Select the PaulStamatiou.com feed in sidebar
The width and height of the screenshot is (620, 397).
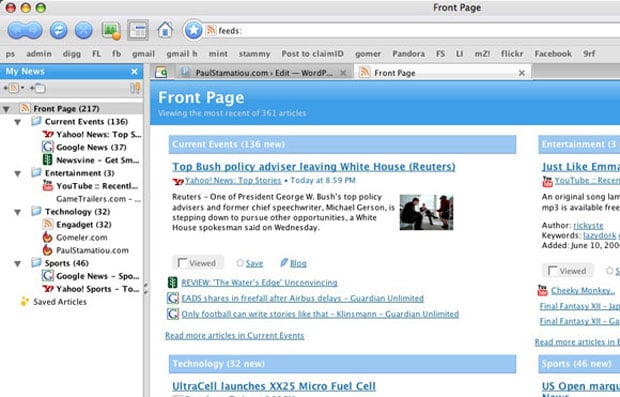(85, 250)
